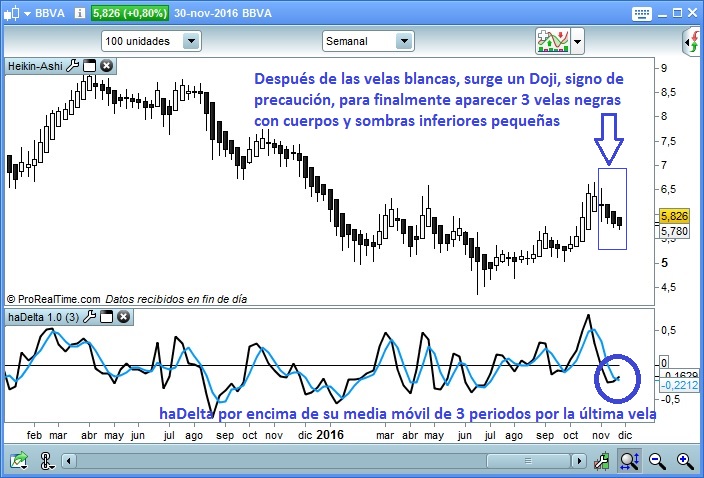
Task: Open the BBVA ticker dropdown arrow
Action: tap(27, 13)
